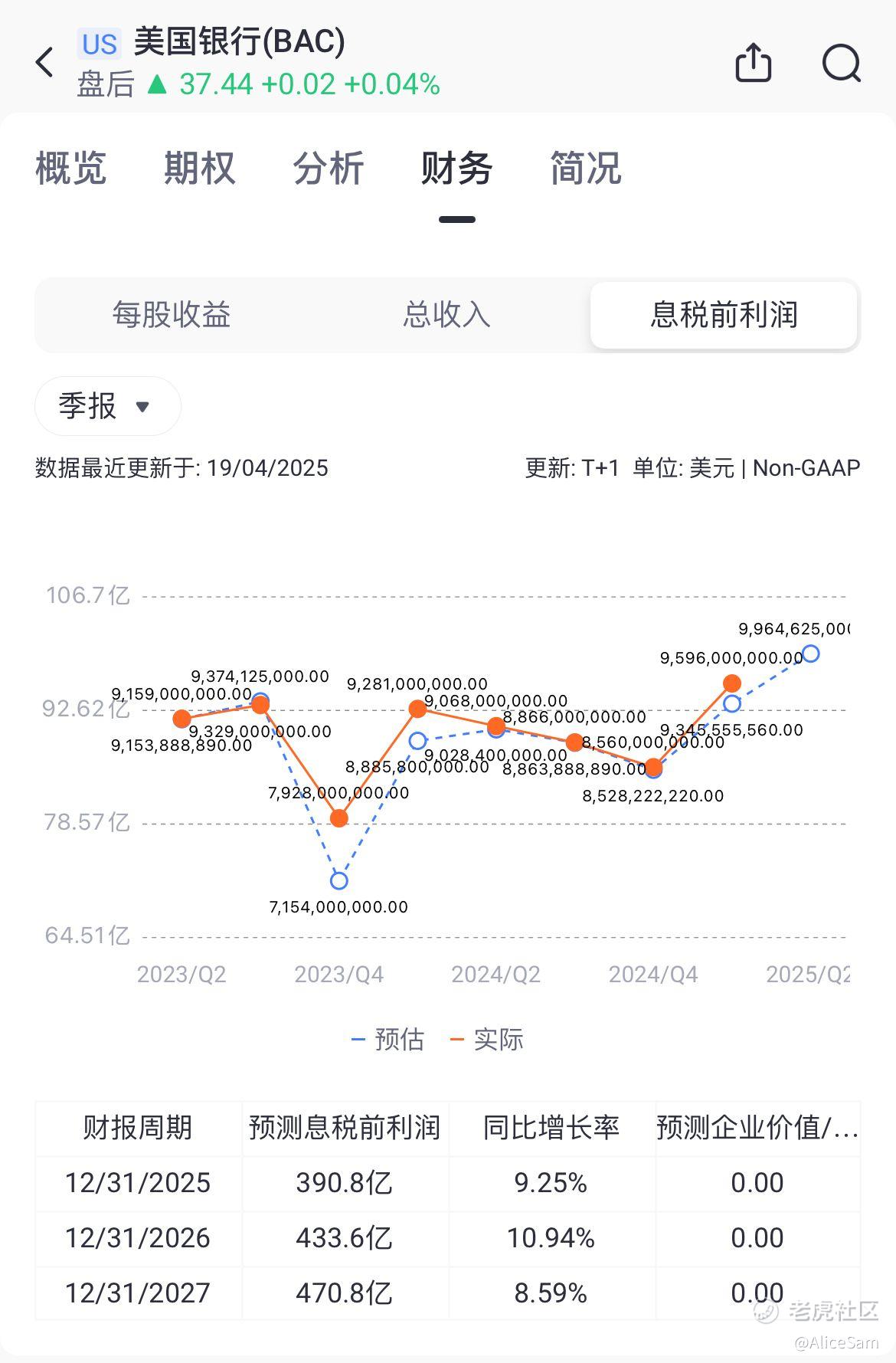This screenshot has height=1363, width=896.
Task: Click the 9.25% growth cell
Action: [551, 1183]
